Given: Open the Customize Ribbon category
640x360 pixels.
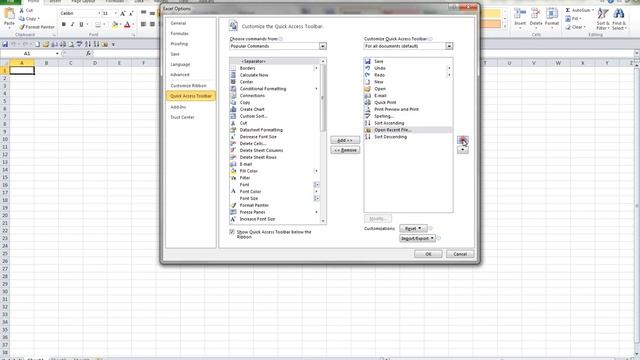Looking at the screenshot, I should [x=189, y=86].
